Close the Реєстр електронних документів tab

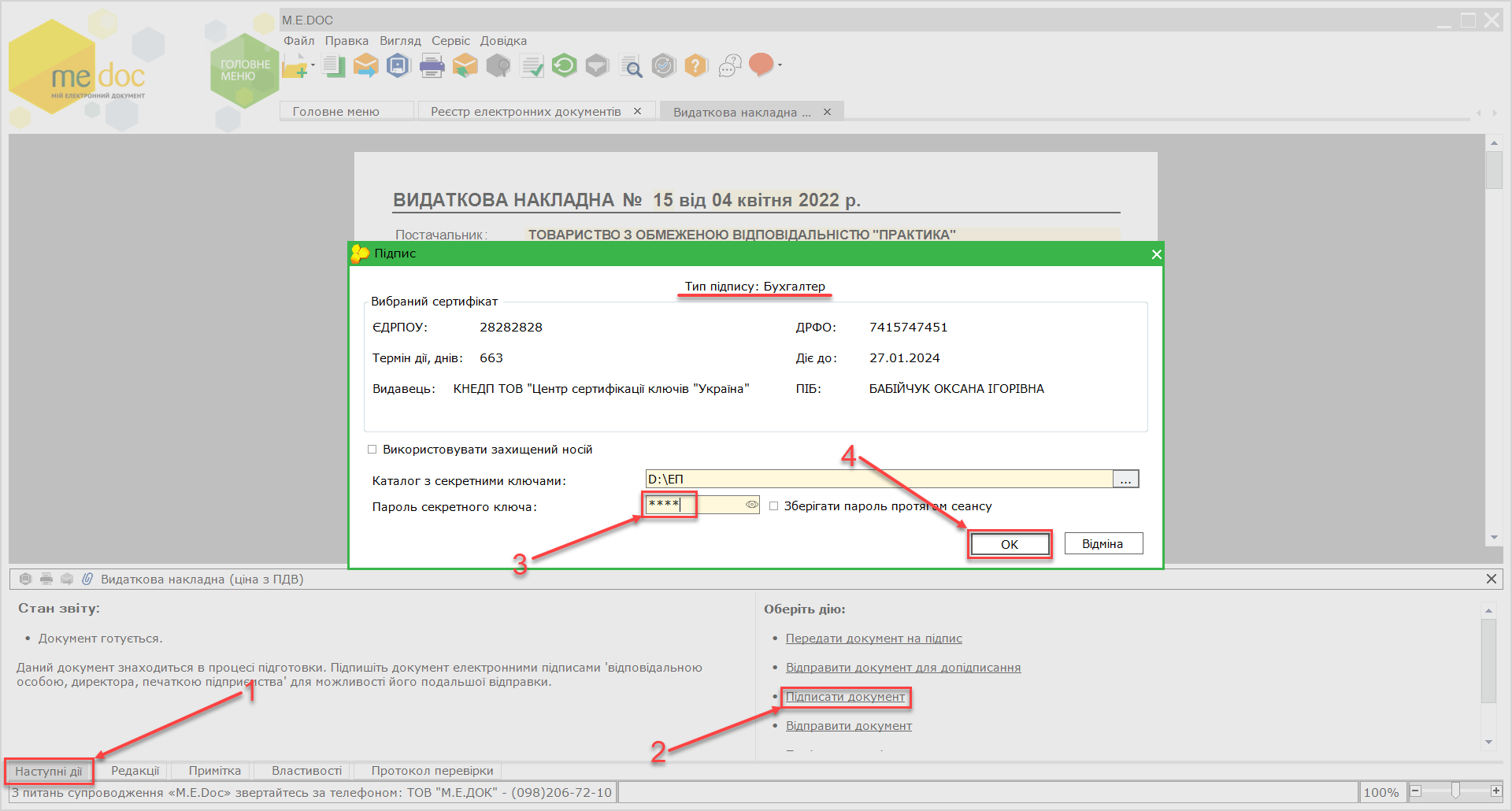click(x=638, y=111)
